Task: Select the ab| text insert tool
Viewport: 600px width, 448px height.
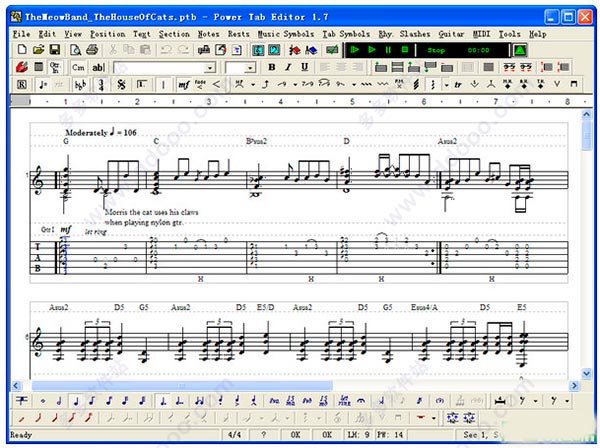Action: pyautogui.click(x=98, y=67)
